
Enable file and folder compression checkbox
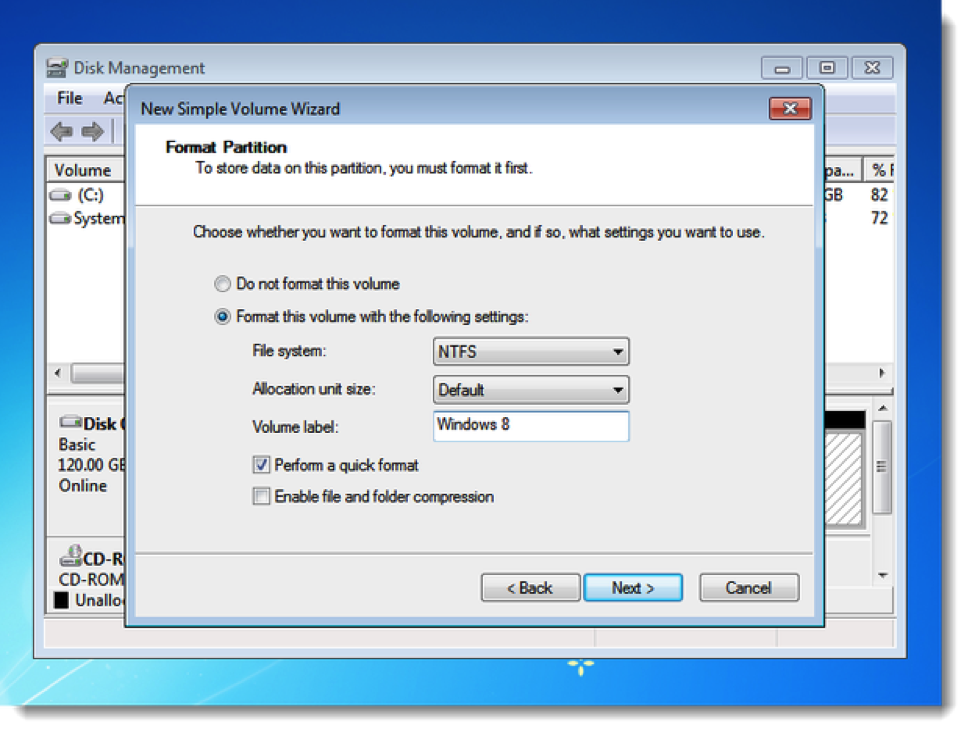click(261, 496)
